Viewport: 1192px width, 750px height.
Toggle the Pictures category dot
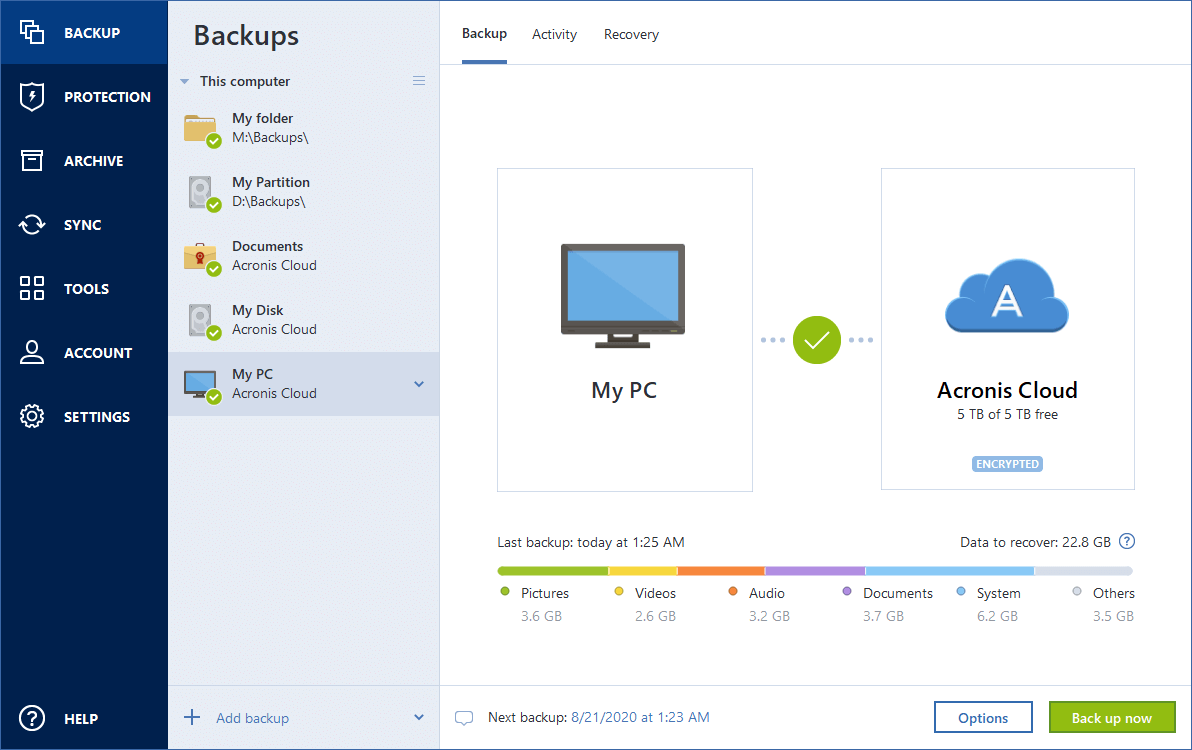coord(508,592)
